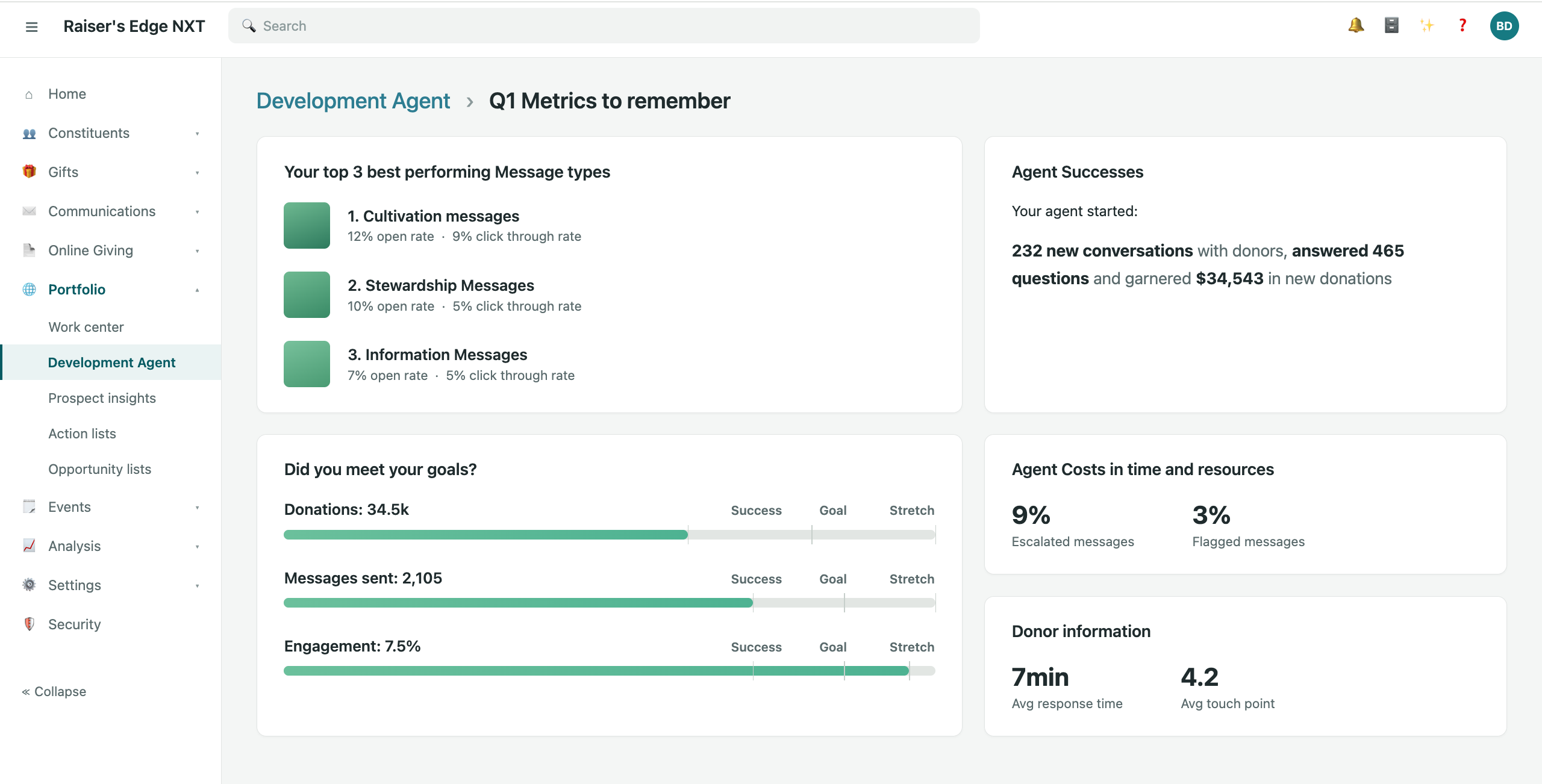Click the Settings gear icon
This screenshot has width=1542, height=784.
coord(29,585)
